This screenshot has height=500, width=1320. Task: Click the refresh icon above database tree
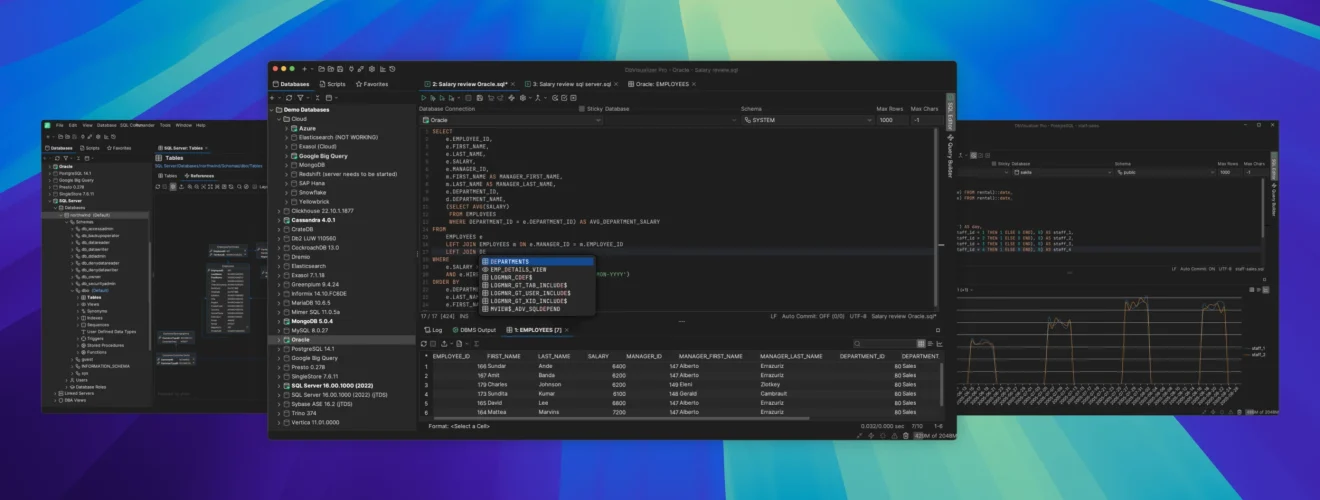point(289,98)
